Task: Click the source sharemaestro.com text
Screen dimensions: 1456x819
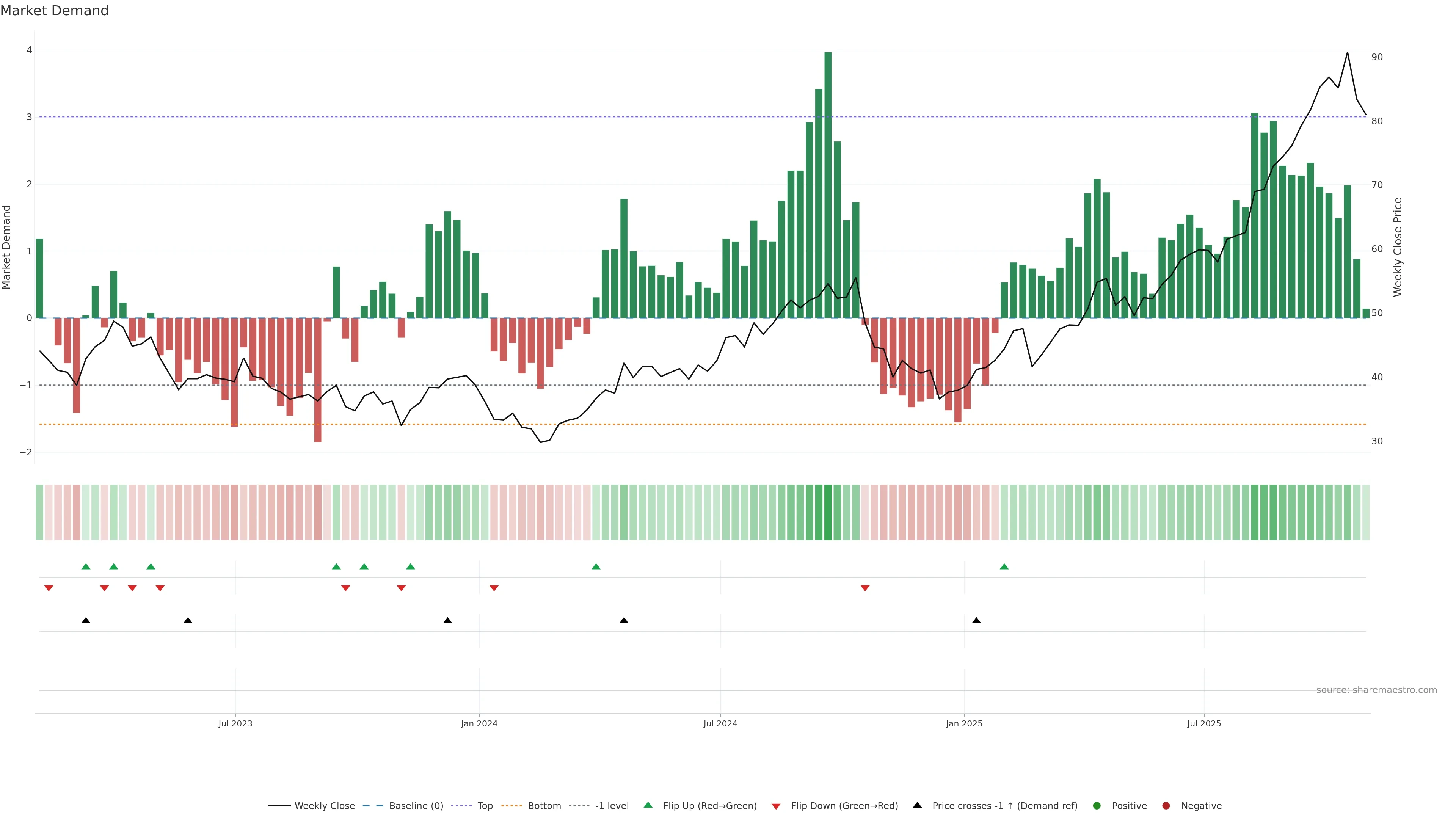Action: [x=1376, y=690]
